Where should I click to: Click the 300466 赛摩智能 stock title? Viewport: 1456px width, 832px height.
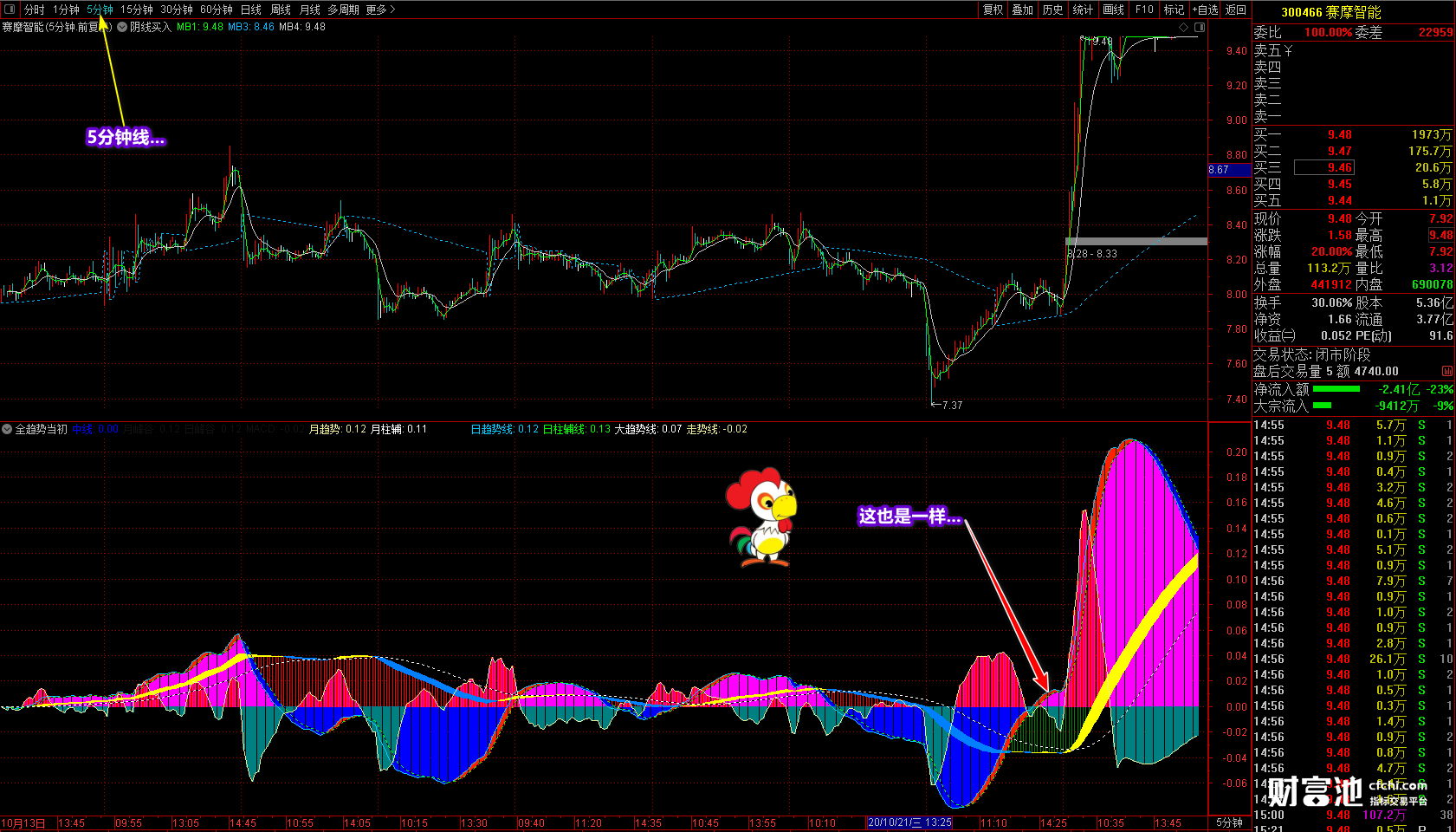point(1331,12)
